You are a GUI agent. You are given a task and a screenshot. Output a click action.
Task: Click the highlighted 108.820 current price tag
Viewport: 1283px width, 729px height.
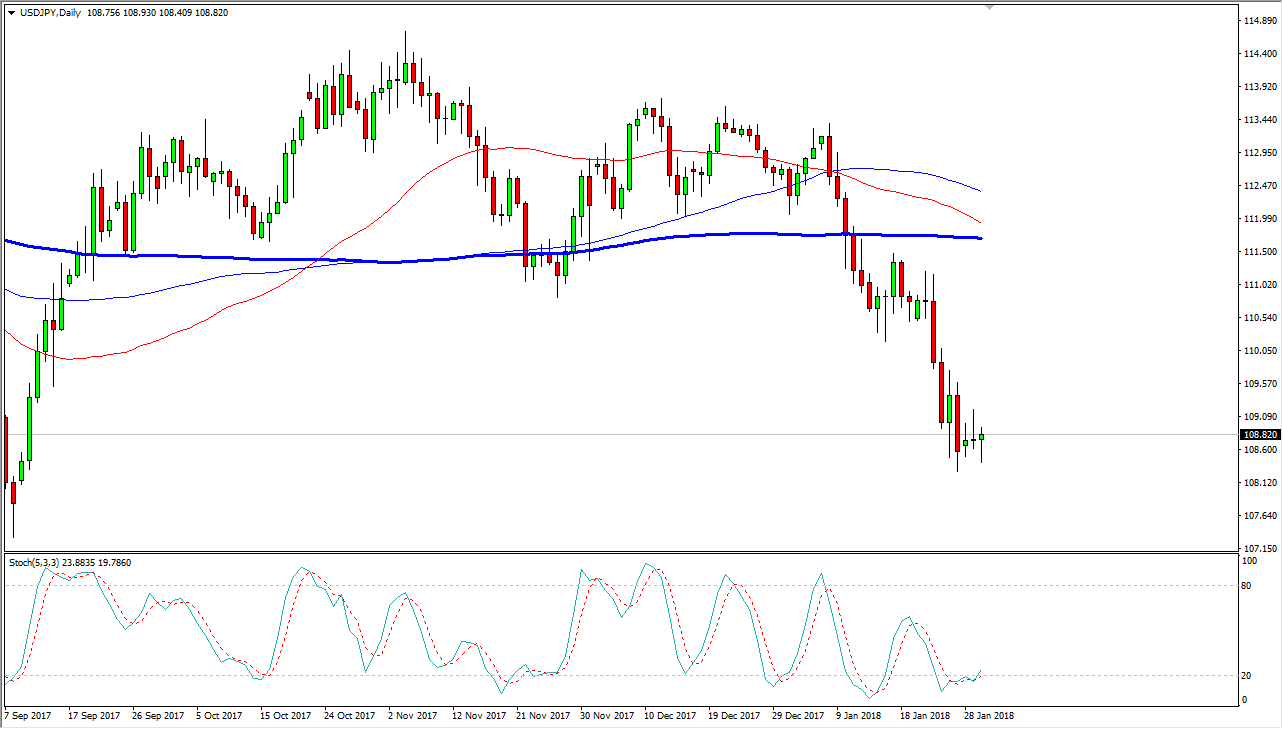click(1257, 433)
